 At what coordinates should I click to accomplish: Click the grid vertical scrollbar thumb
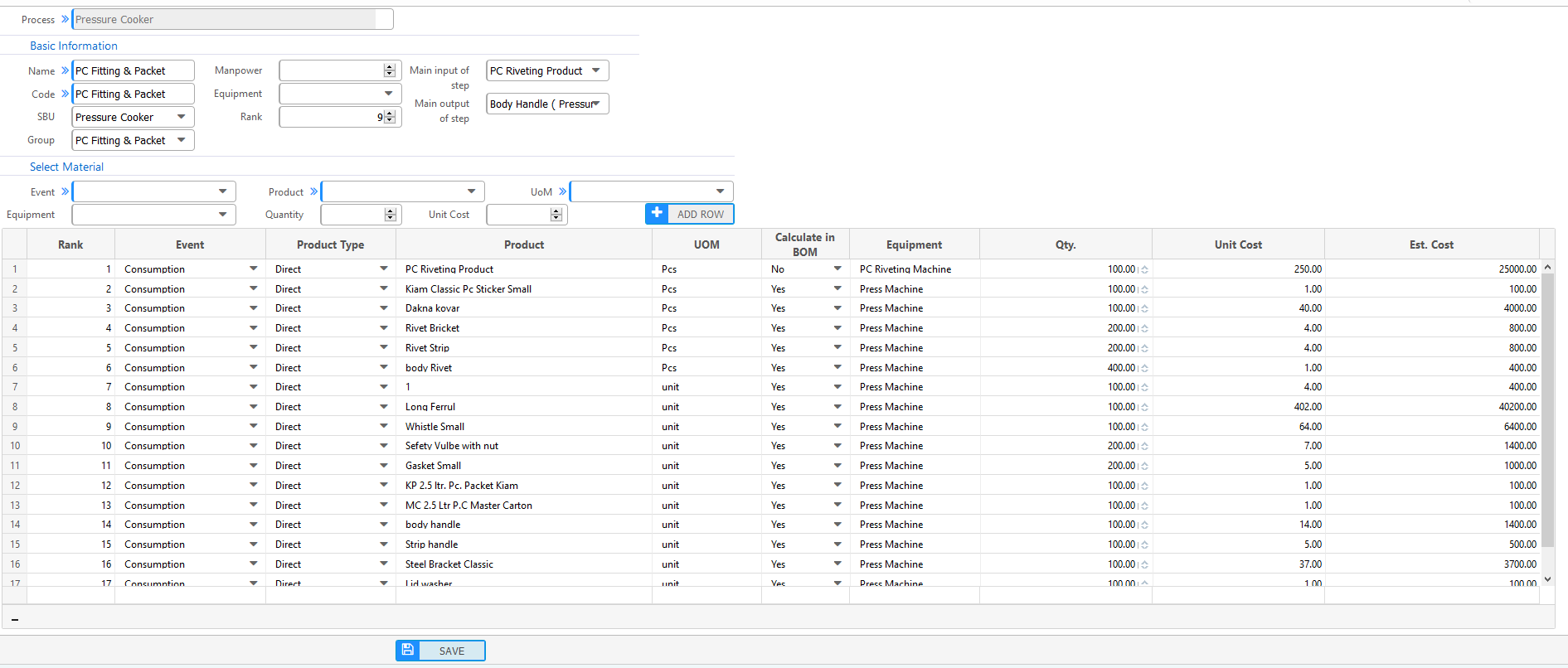(1547, 410)
